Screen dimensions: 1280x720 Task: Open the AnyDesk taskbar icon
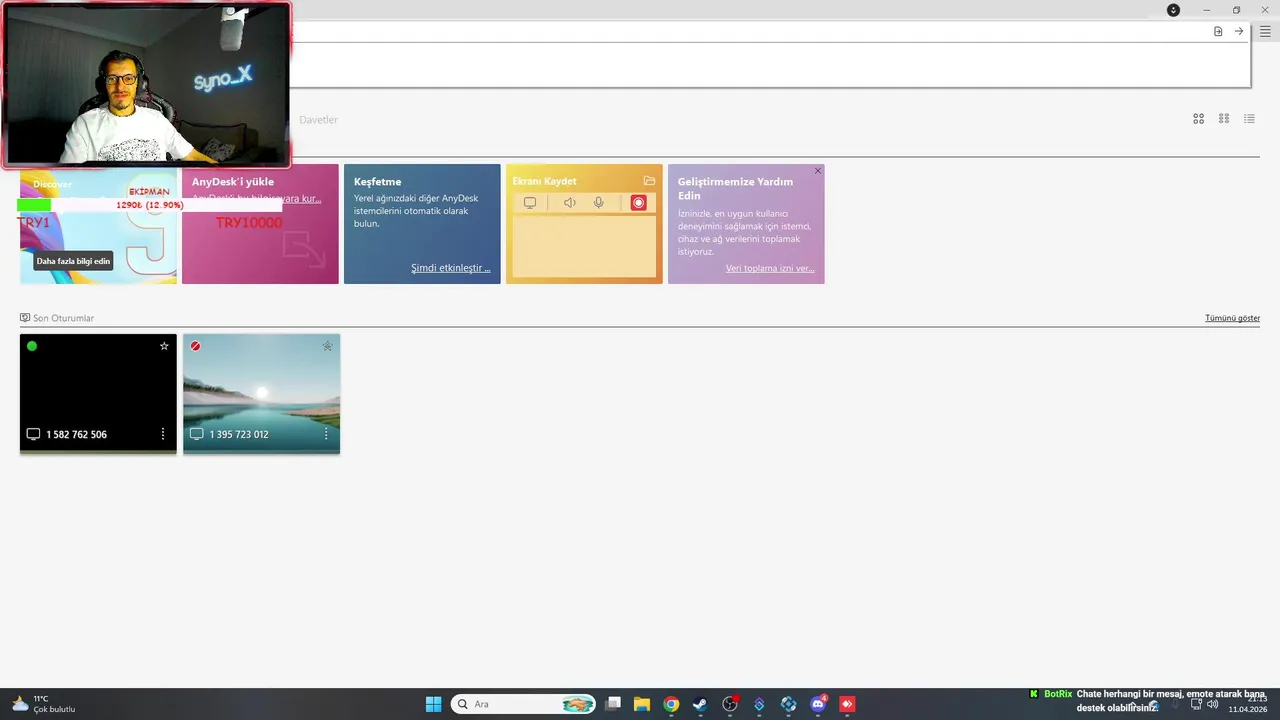tap(847, 704)
